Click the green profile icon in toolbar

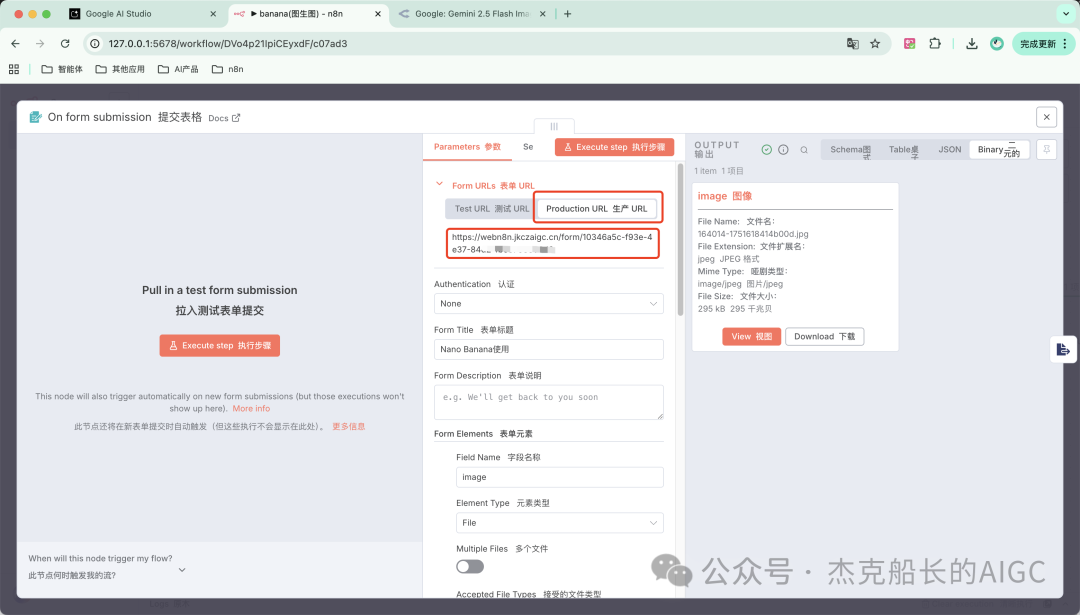(997, 43)
